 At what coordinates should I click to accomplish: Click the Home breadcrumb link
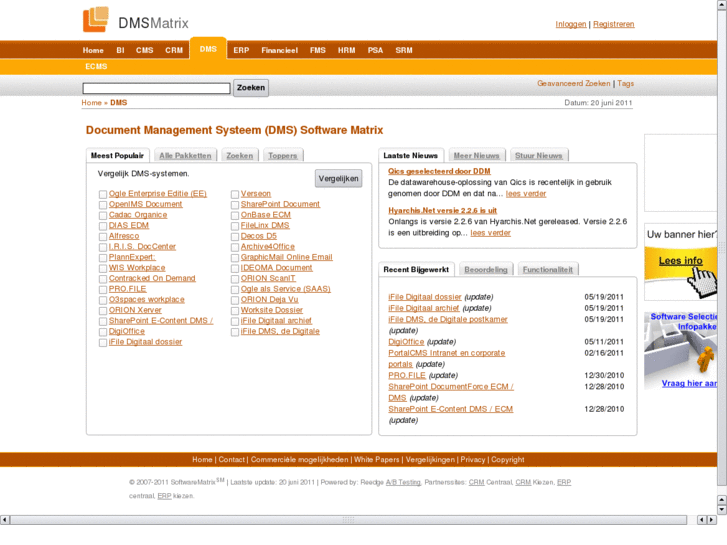(91, 103)
